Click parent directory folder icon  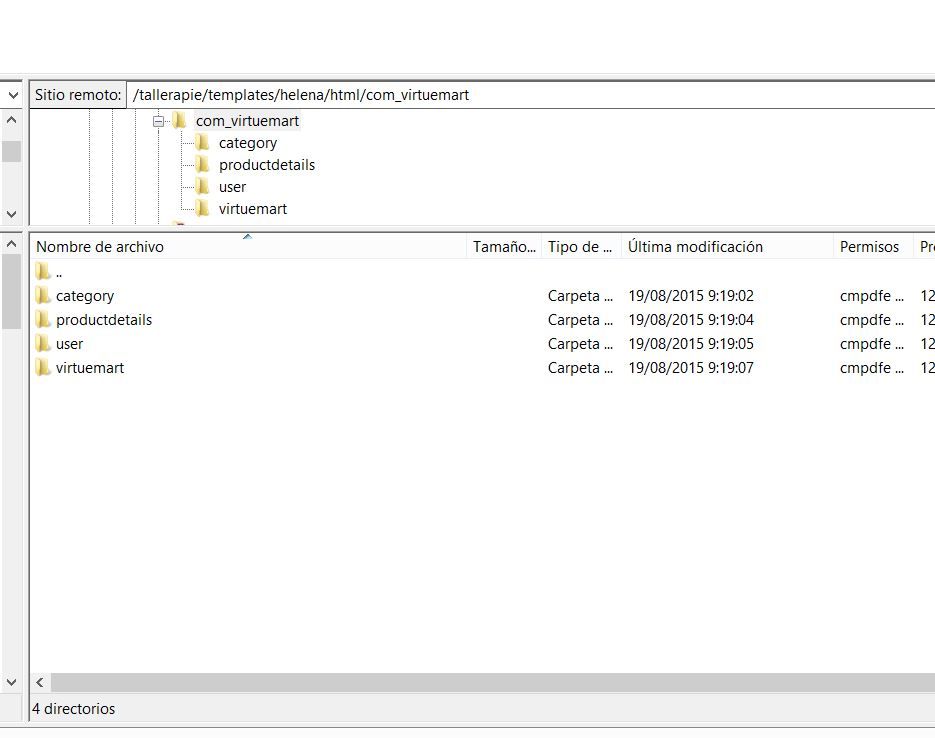click(43, 272)
